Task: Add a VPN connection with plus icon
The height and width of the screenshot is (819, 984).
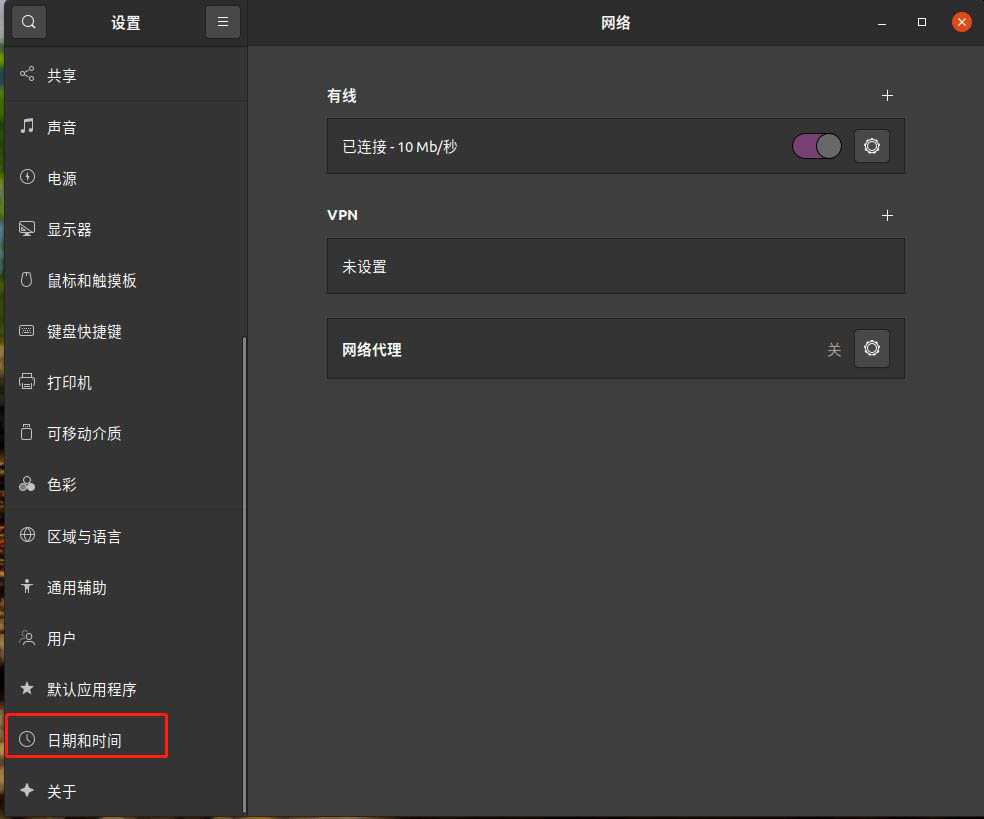Action: click(x=887, y=215)
